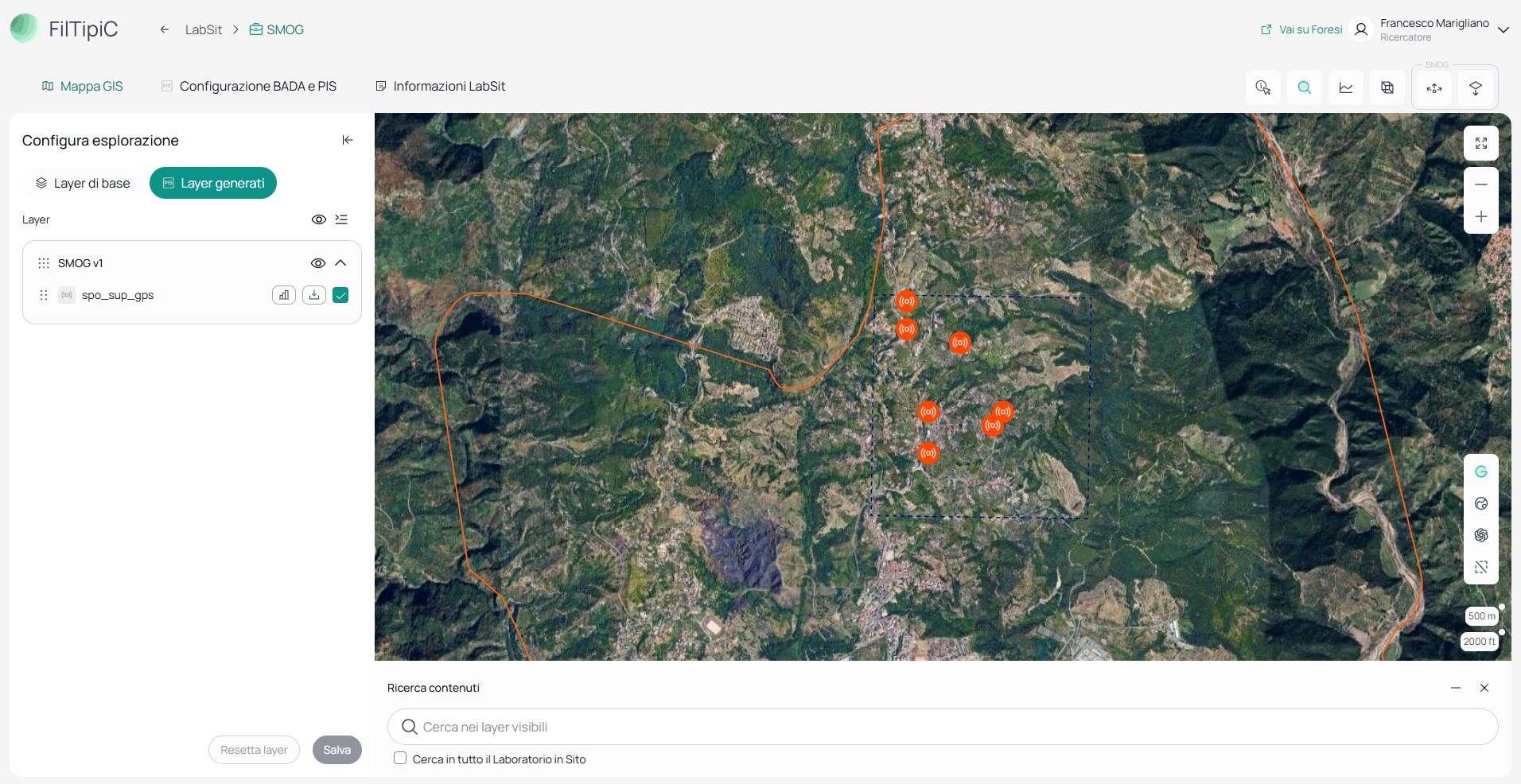Click the Resetta layer button

coord(254,750)
